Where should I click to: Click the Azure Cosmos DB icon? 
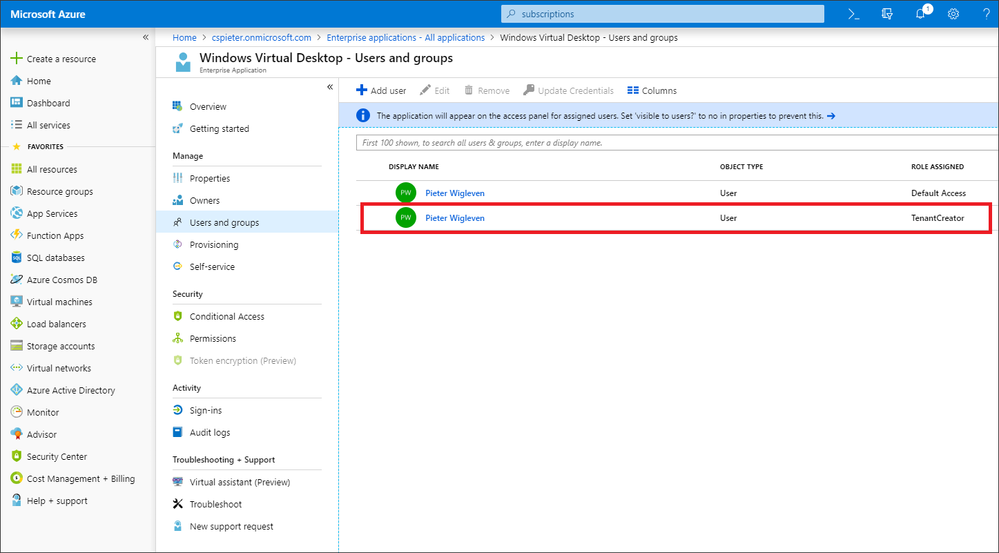(17, 280)
